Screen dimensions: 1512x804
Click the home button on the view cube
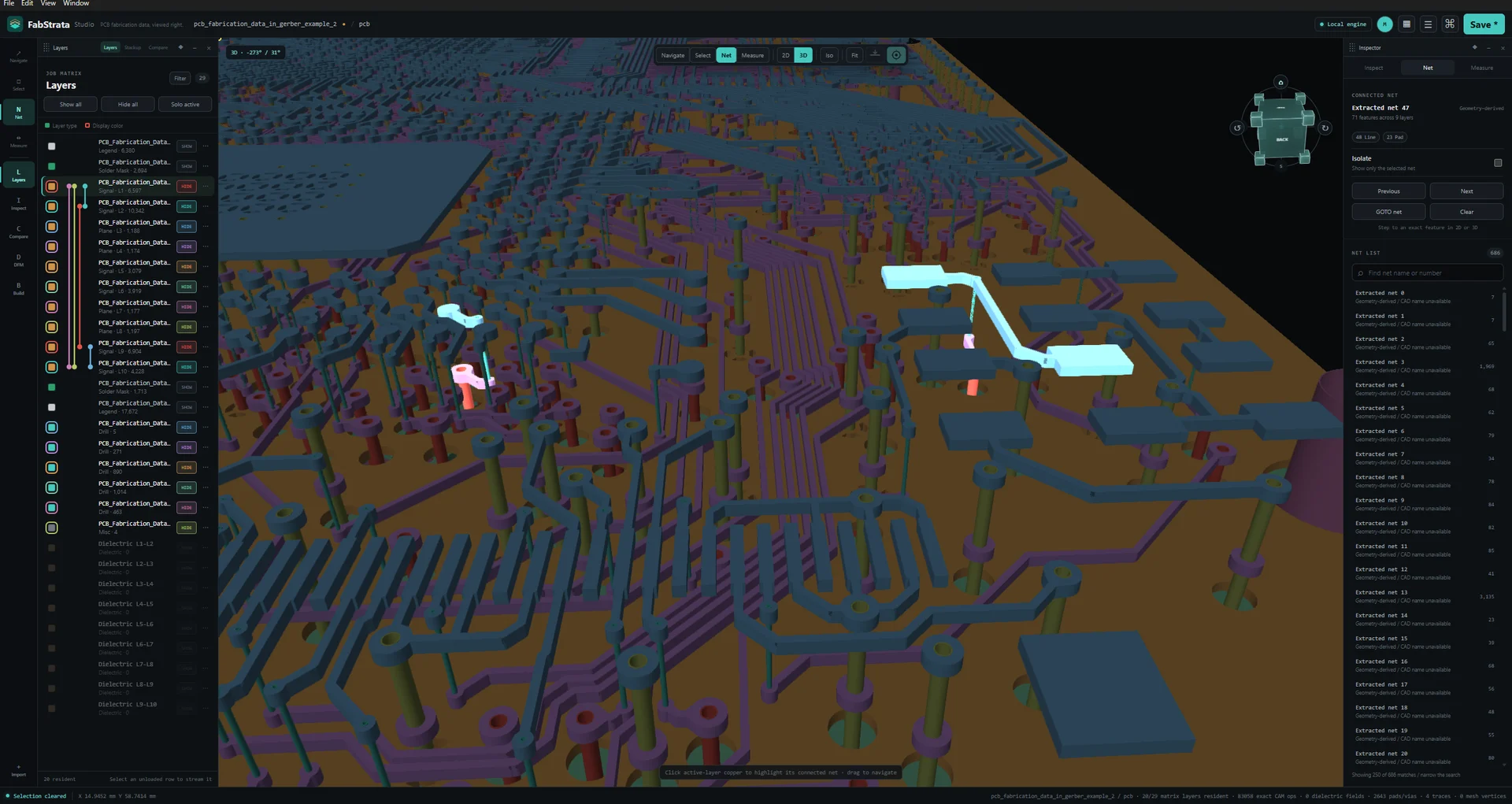(x=1280, y=82)
